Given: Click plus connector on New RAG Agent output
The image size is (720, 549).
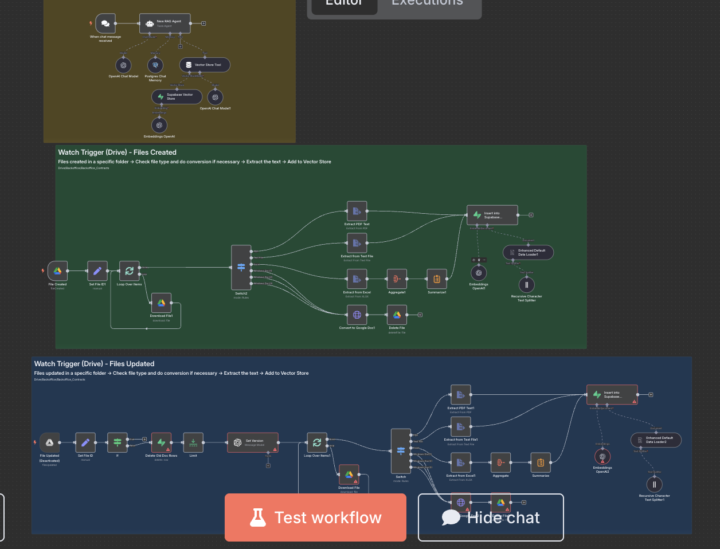Looking at the screenshot, I should (x=204, y=21).
